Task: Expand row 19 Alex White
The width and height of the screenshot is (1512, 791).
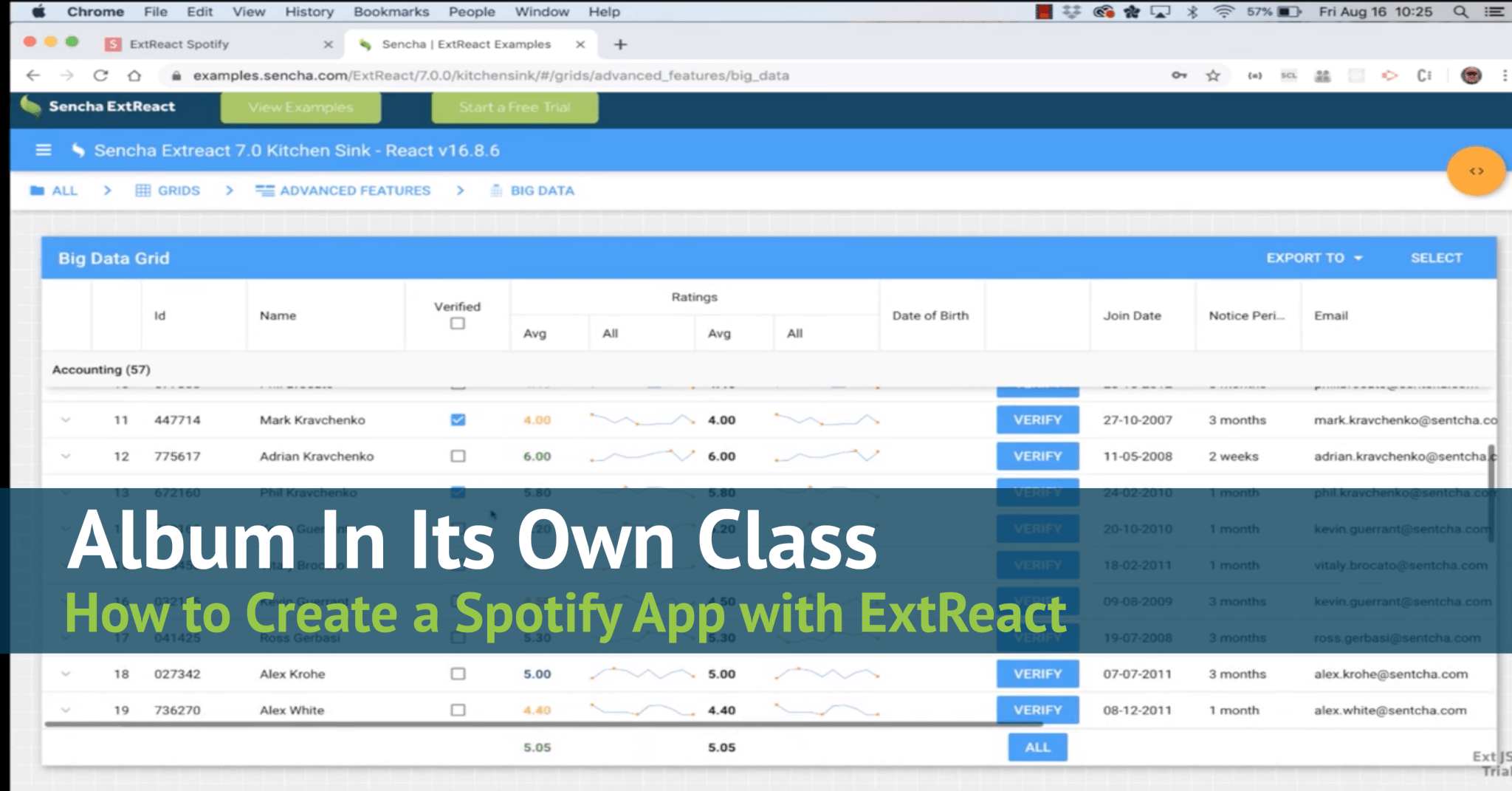Action: 66,710
